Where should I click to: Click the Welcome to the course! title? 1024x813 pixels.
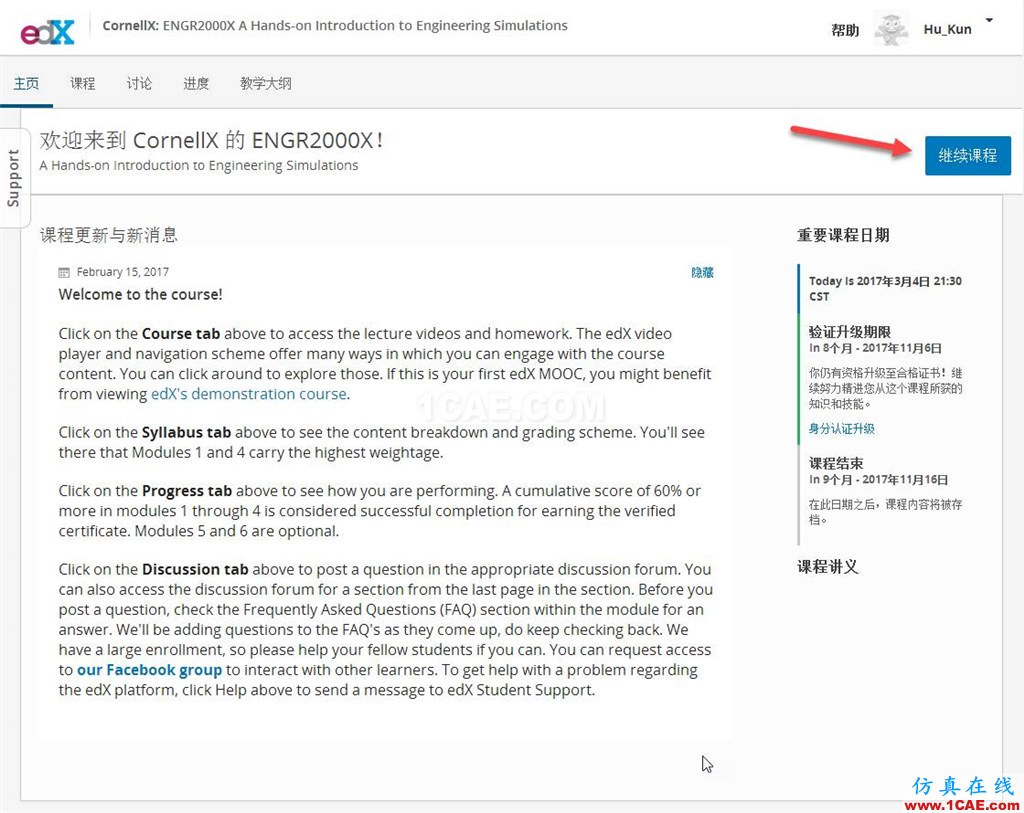pyautogui.click(x=140, y=295)
